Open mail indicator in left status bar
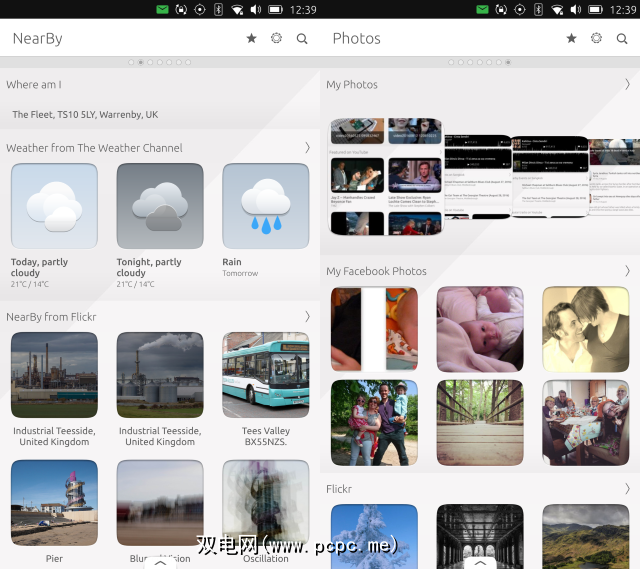640x569 pixels. (x=162, y=9)
